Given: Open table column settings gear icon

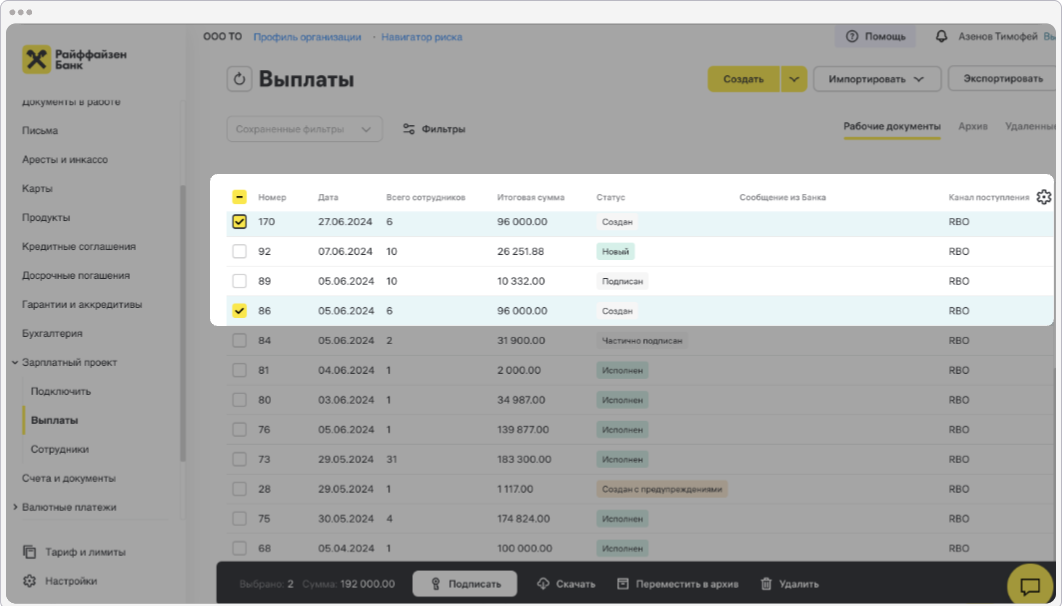Looking at the screenshot, I should (1044, 197).
